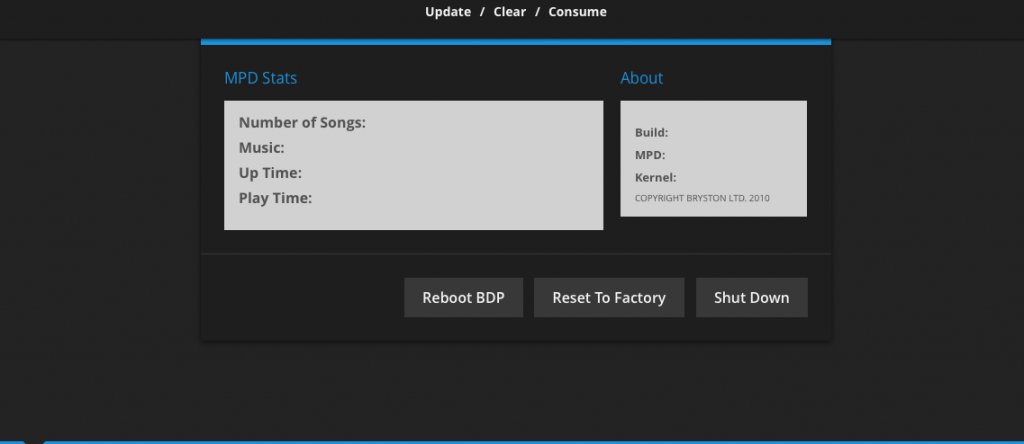The width and height of the screenshot is (1024, 444).
Task: Click the blue stripe above MPD Stats
Action: (x=516, y=42)
